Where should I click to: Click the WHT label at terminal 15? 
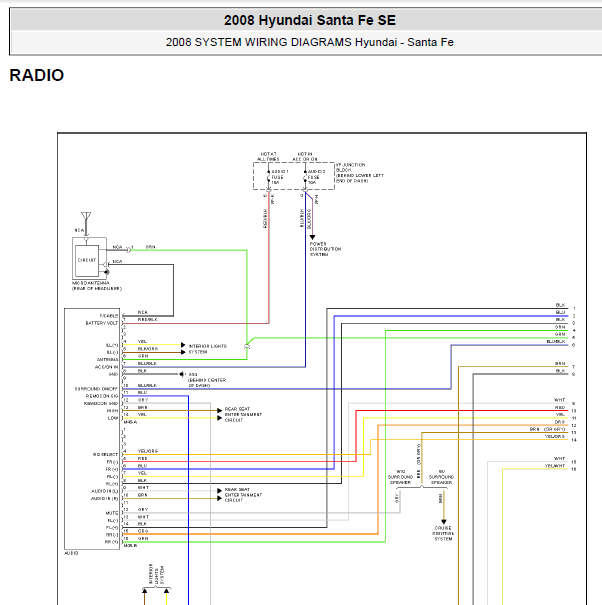click(560, 458)
